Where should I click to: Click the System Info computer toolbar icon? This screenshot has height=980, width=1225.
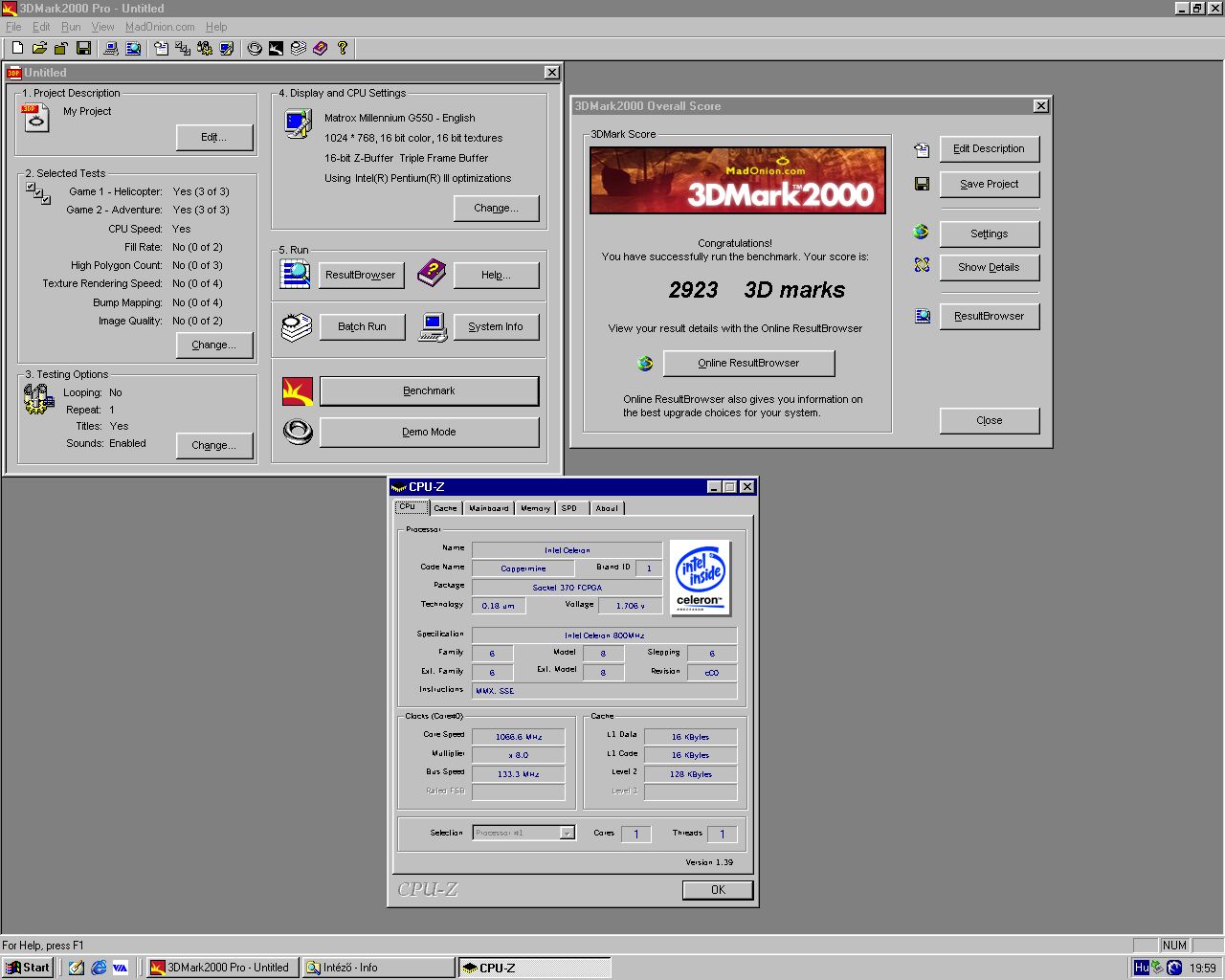[x=111, y=48]
